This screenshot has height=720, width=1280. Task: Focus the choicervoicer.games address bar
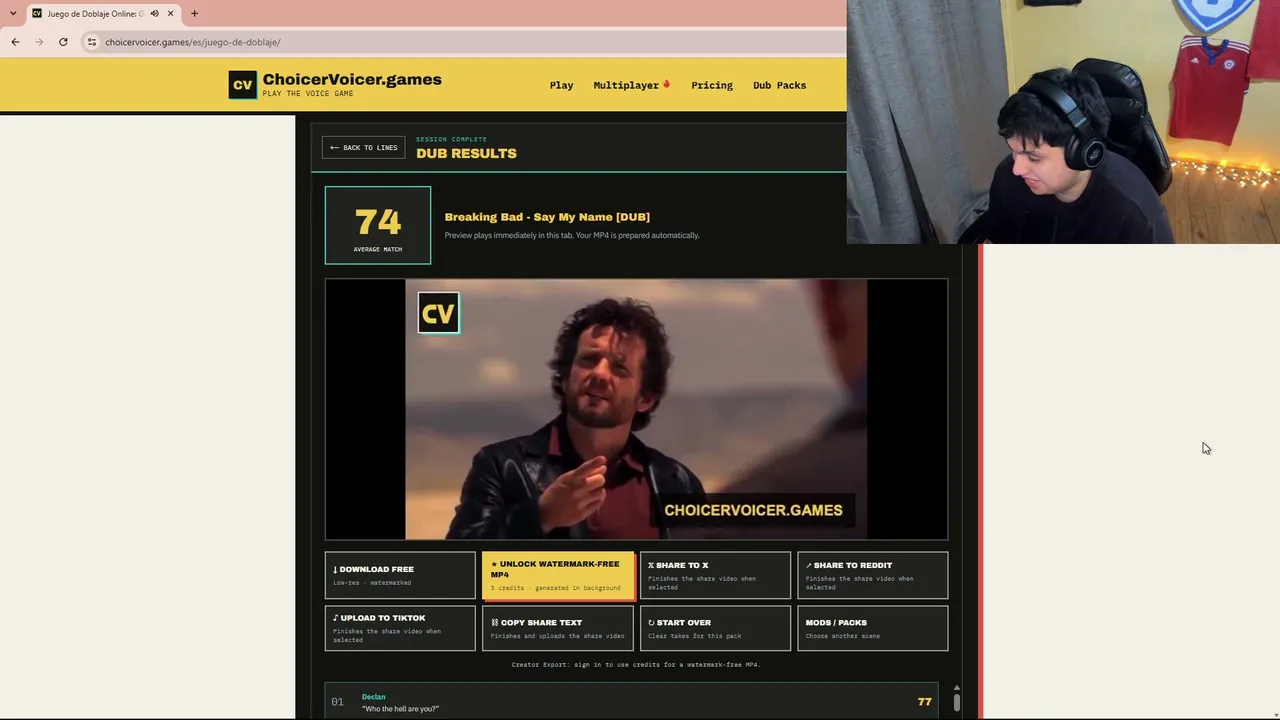[x=465, y=42]
